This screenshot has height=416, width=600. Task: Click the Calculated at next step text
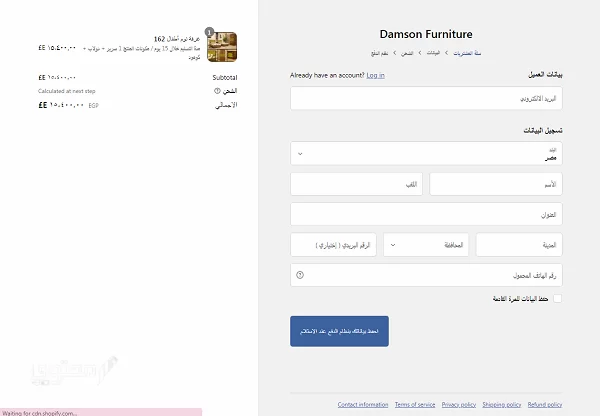click(67, 91)
